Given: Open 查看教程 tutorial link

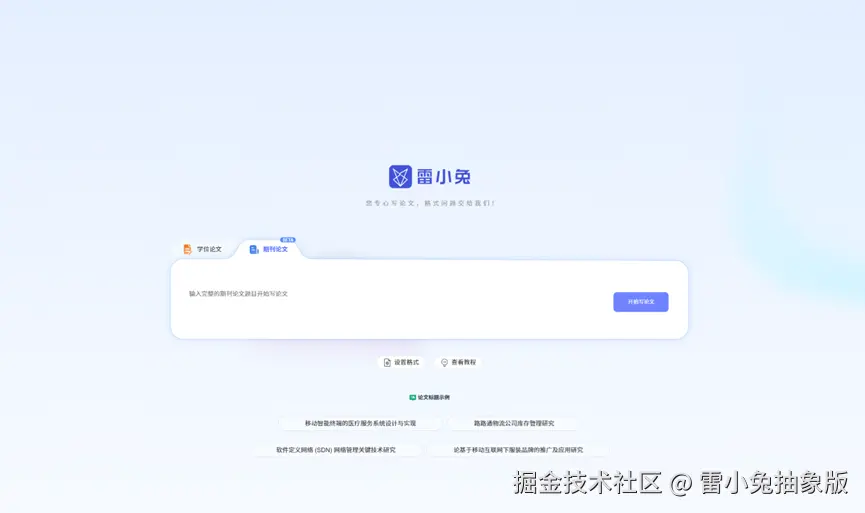Looking at the screenshot, I should tap(458, 362).
